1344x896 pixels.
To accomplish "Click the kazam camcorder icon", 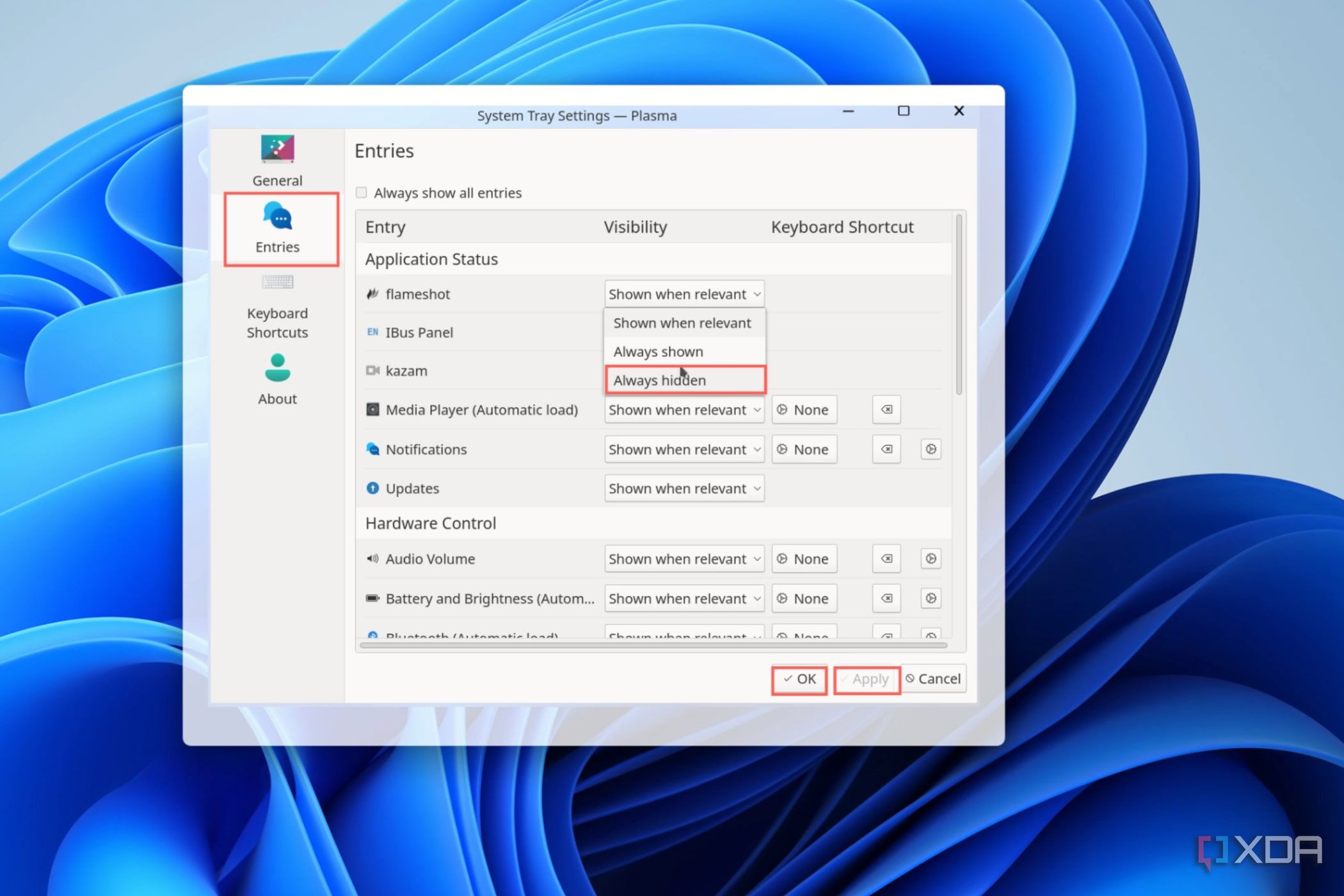I will 373,371.
